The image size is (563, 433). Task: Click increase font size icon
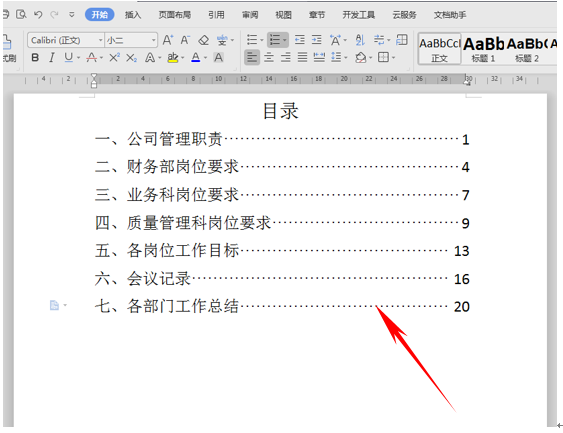coord(168,40)
